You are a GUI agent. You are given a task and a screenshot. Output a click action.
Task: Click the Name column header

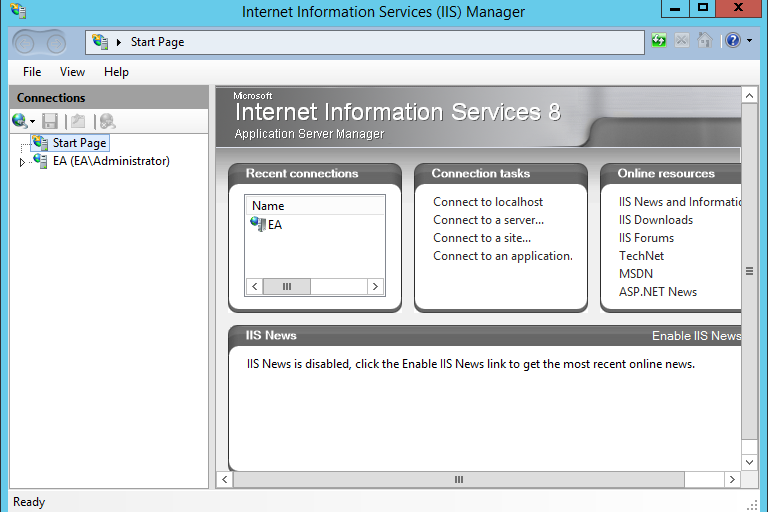315,205
